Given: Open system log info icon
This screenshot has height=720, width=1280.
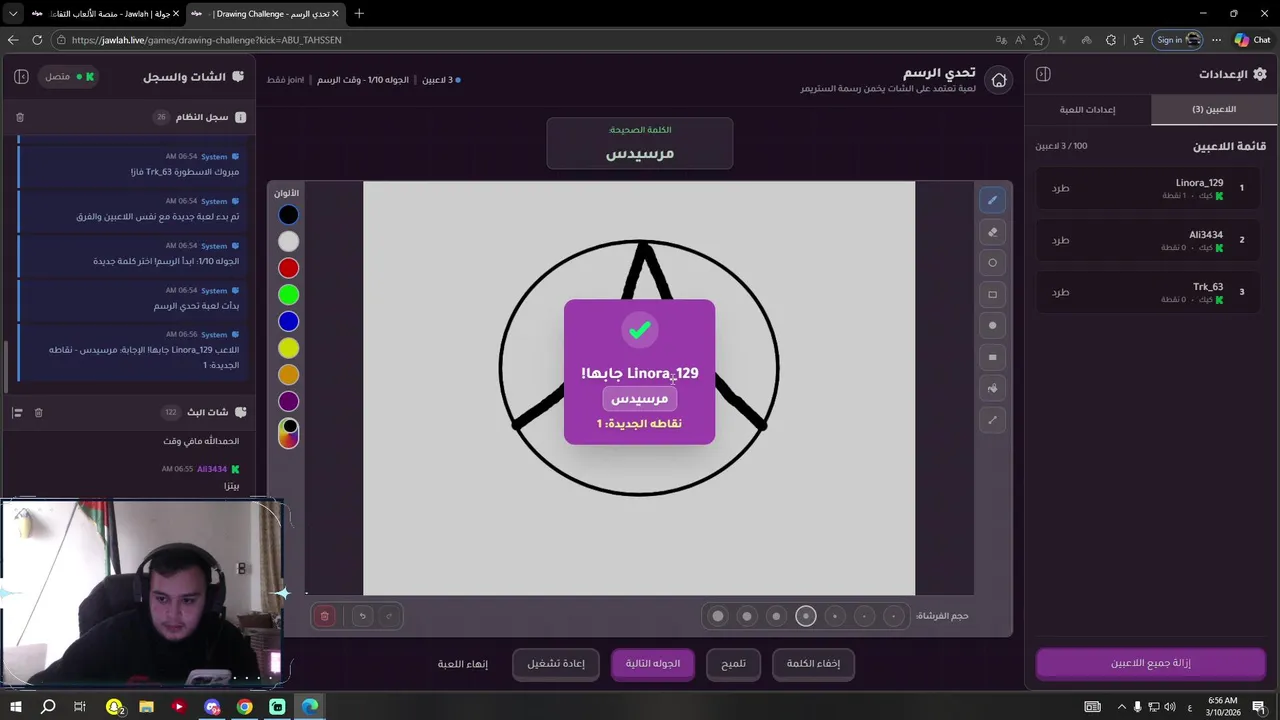Looking at the screenshot, I should tap(240, 117).
